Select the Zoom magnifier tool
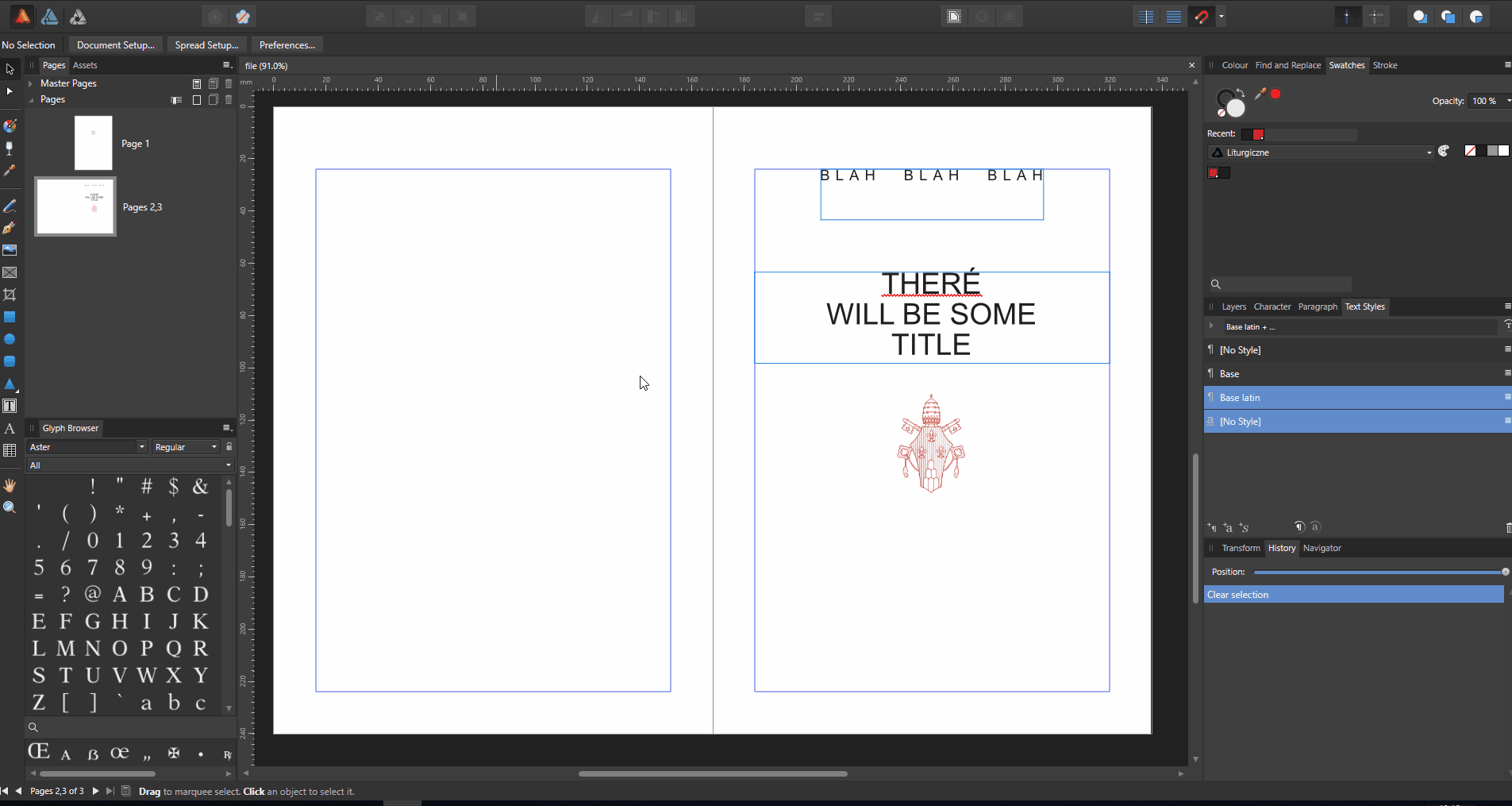The height and width of the screenshot is (806, 1512). [x=10, y=507]
